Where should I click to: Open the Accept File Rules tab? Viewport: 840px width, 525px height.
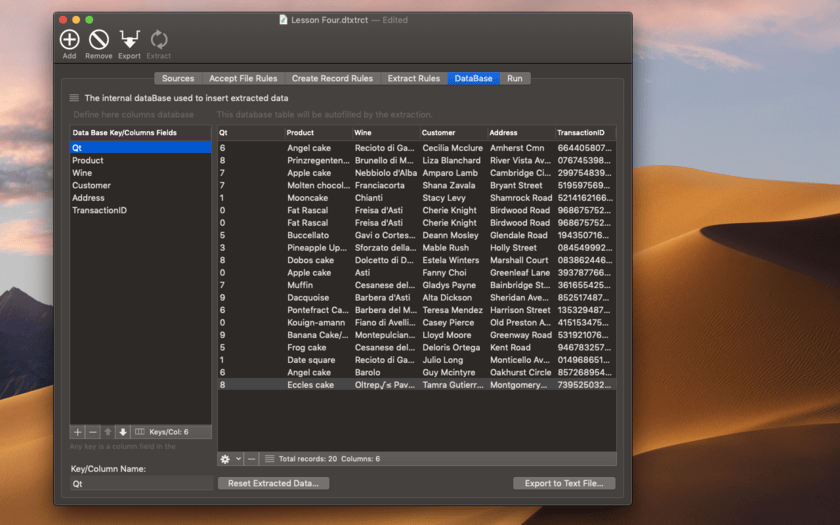243,78
